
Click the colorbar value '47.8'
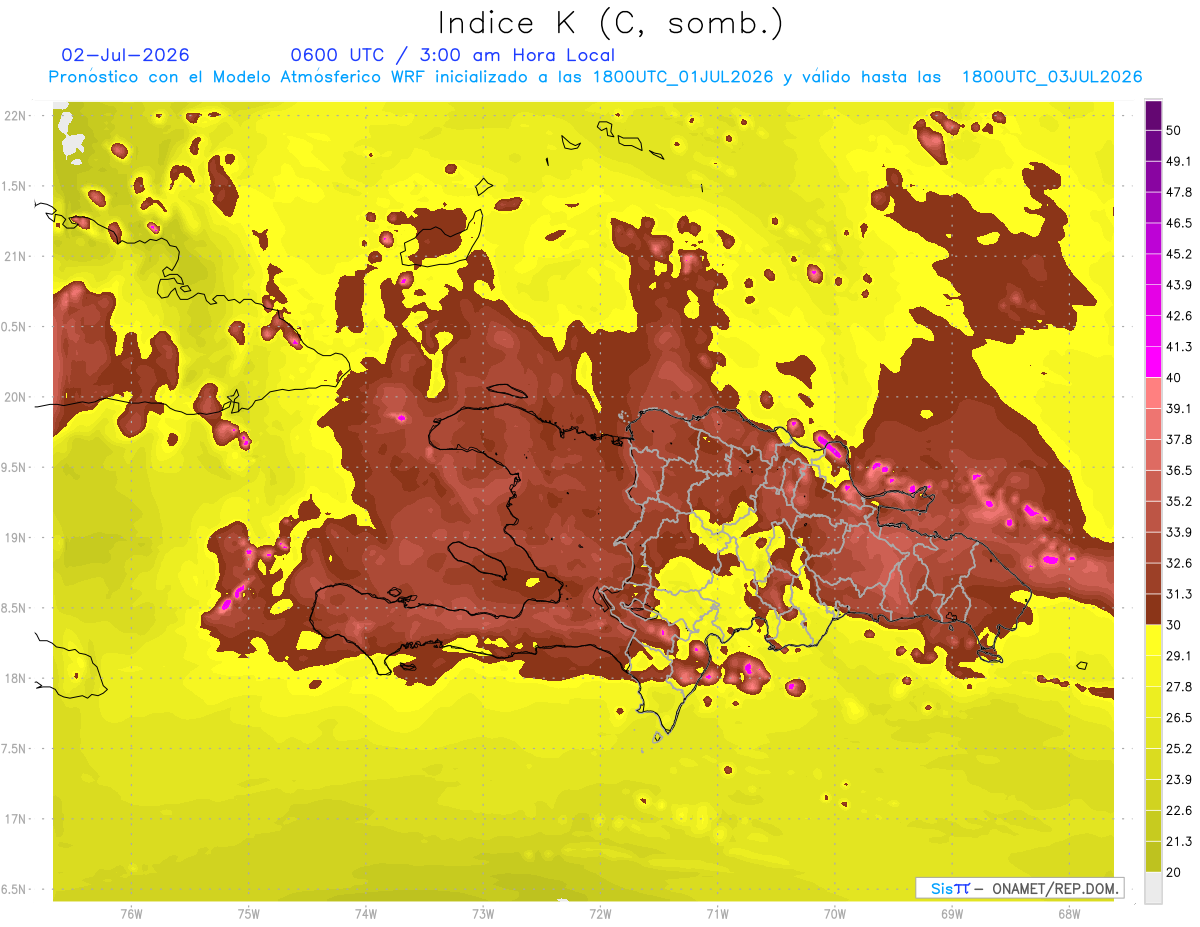(1179, 193)
